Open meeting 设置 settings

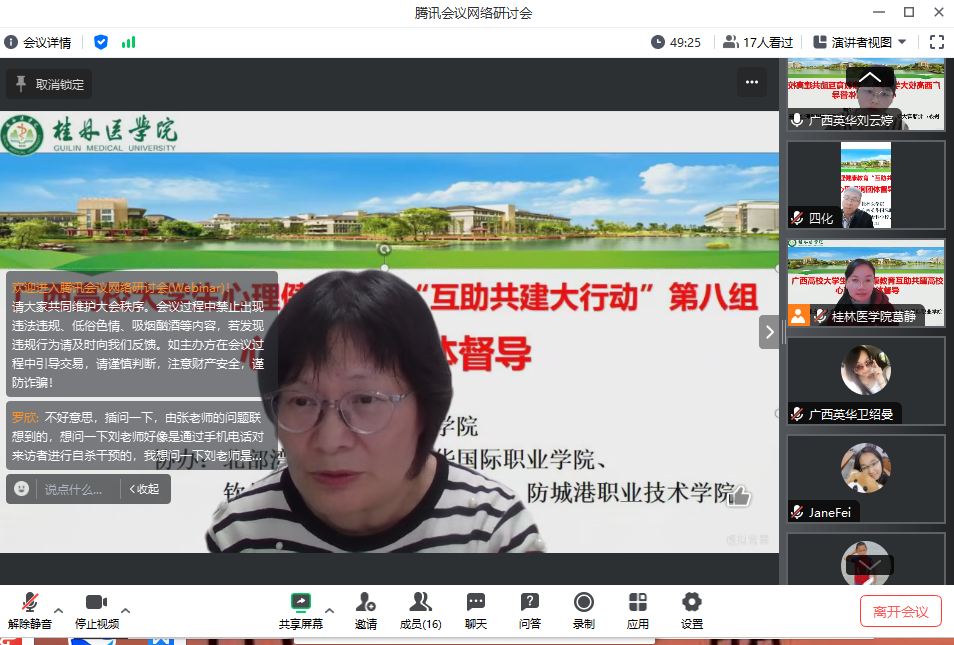point(692,611)
